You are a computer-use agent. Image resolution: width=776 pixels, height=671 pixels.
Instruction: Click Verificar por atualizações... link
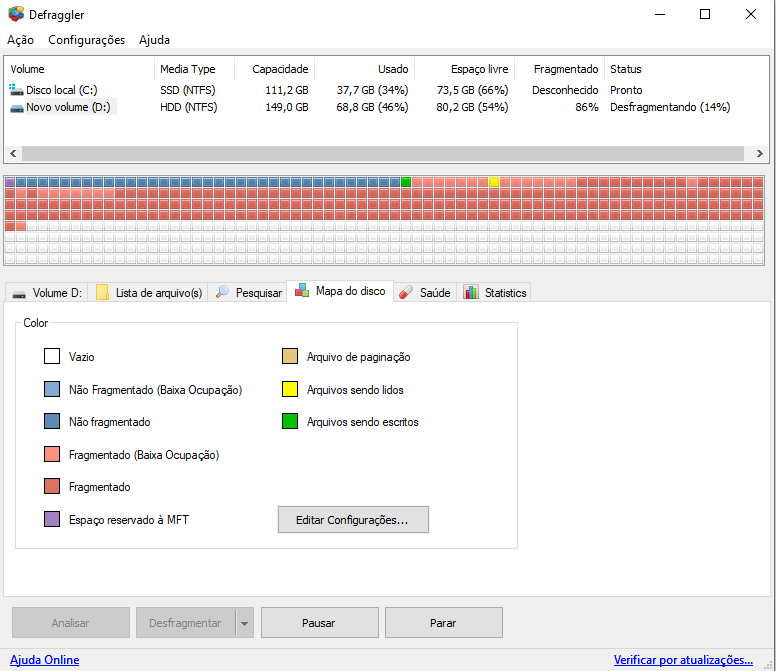click(x=683, y=660)
